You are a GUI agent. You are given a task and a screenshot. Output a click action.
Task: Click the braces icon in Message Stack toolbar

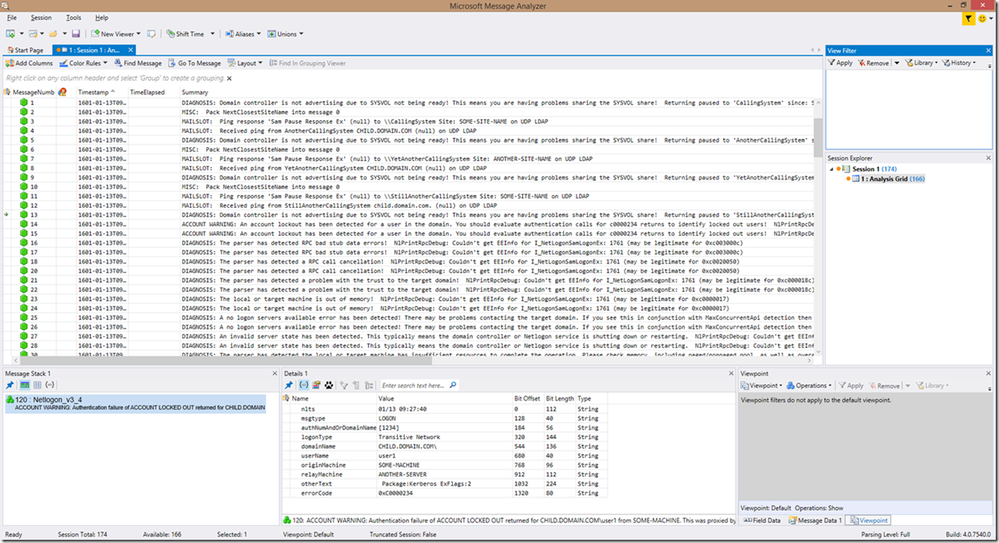click(x=50, y=385)
